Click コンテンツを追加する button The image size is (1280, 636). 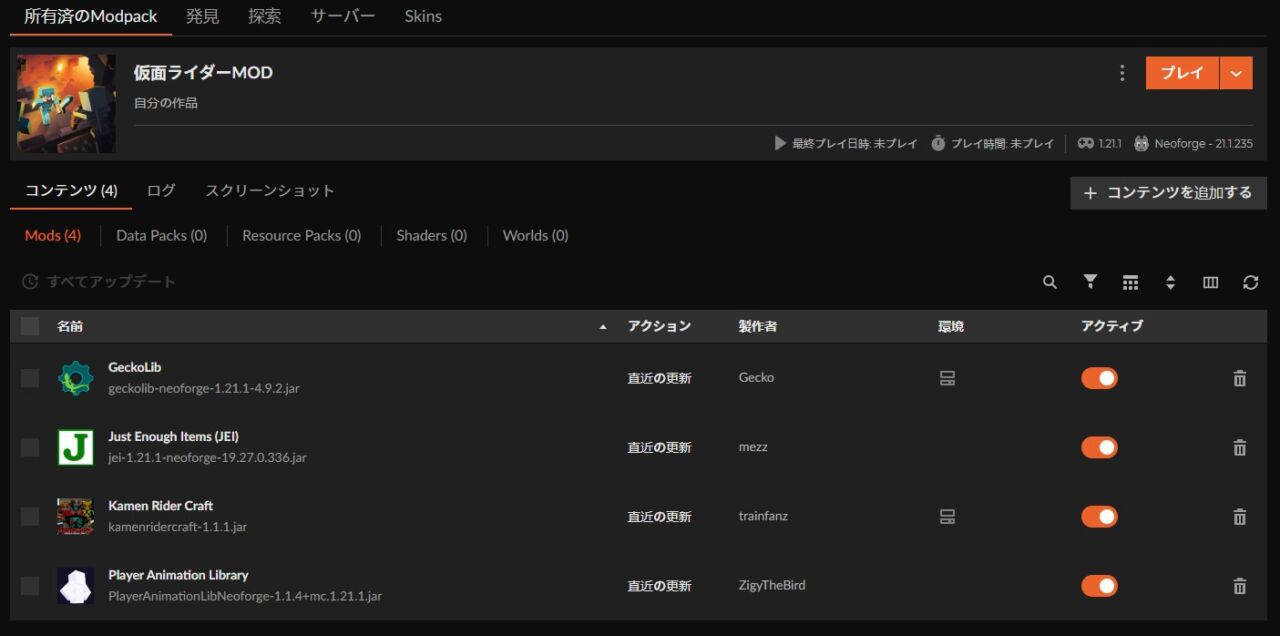point(1168,193)
